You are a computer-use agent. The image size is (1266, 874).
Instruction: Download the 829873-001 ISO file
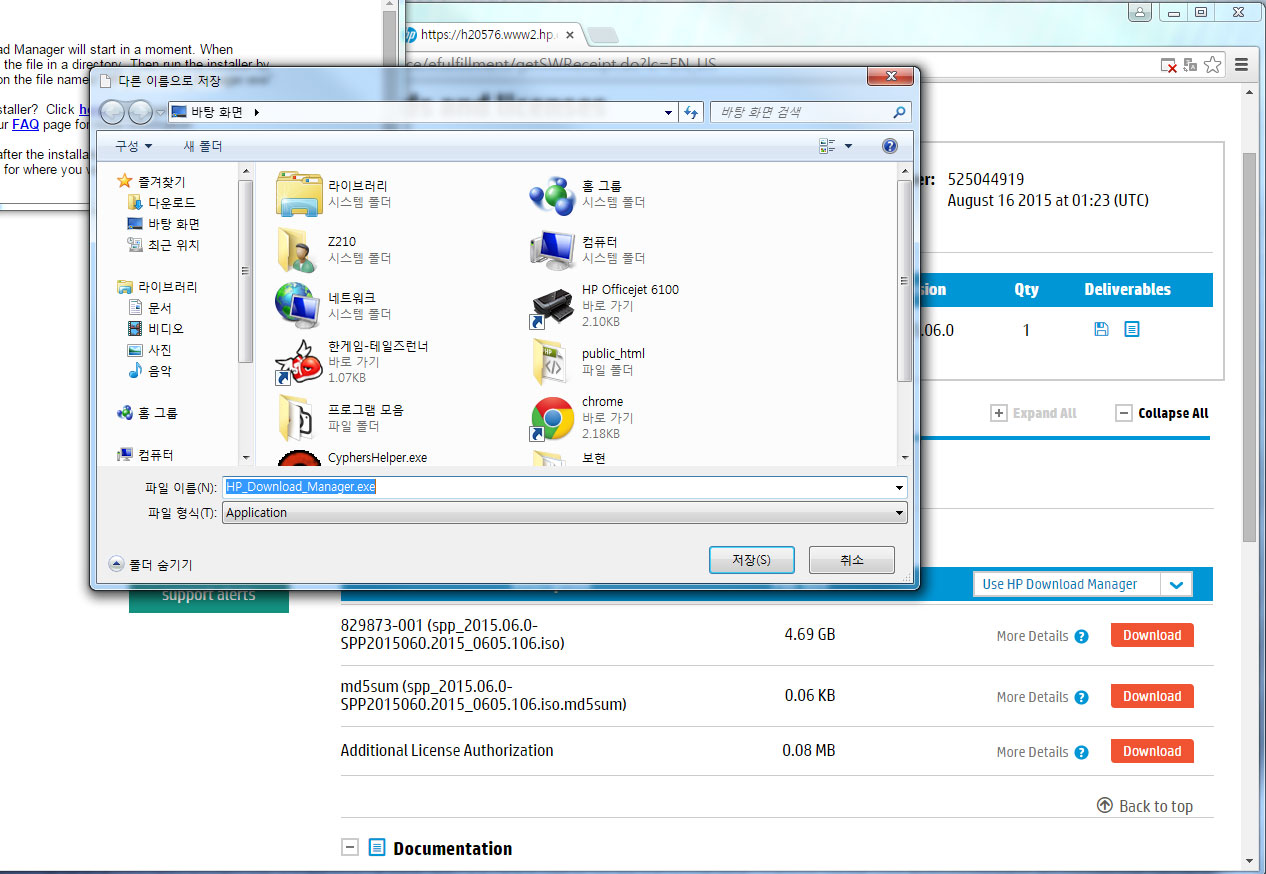1152,636
